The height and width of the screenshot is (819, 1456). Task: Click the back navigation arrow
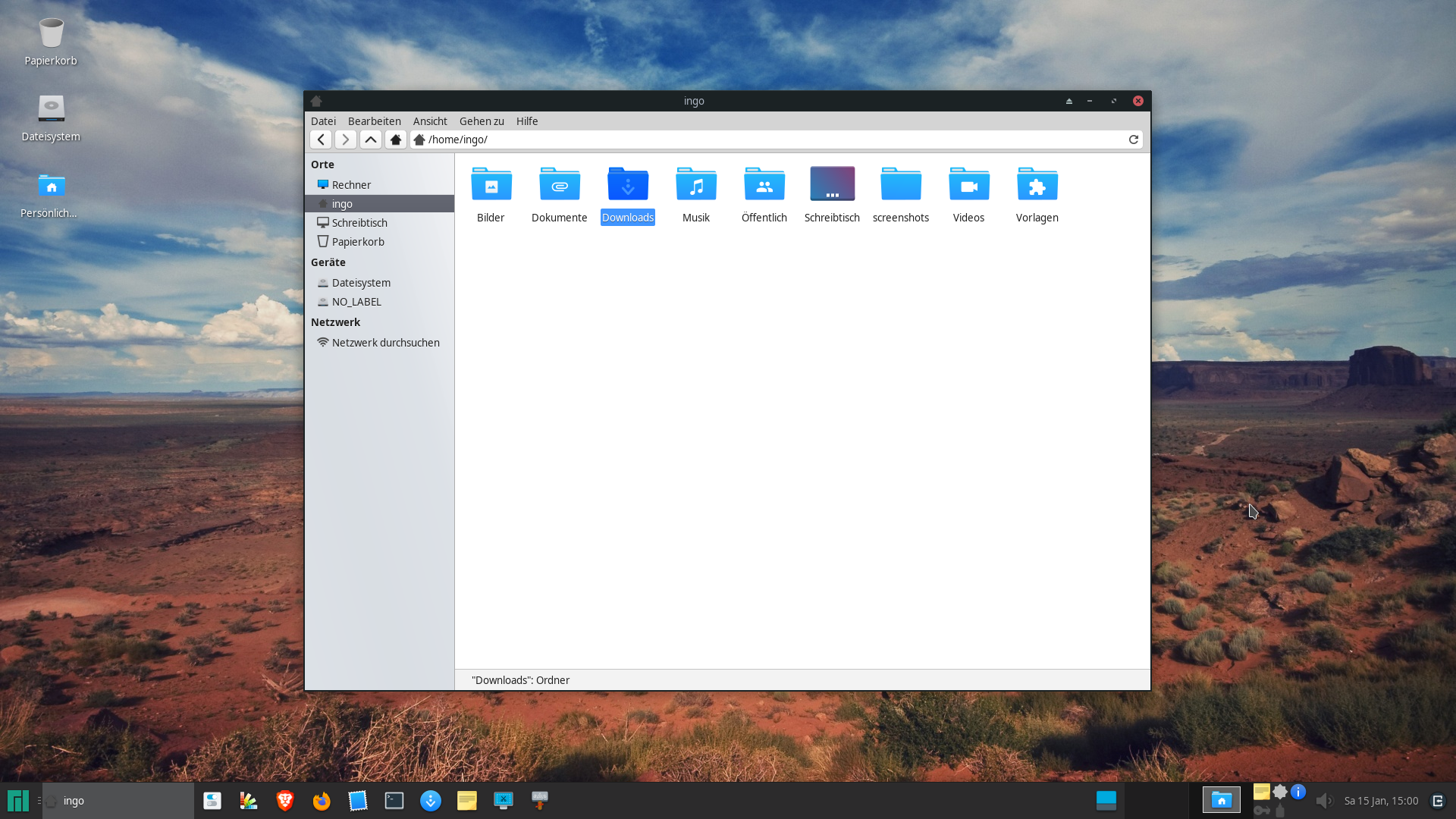tap(321, 140)
